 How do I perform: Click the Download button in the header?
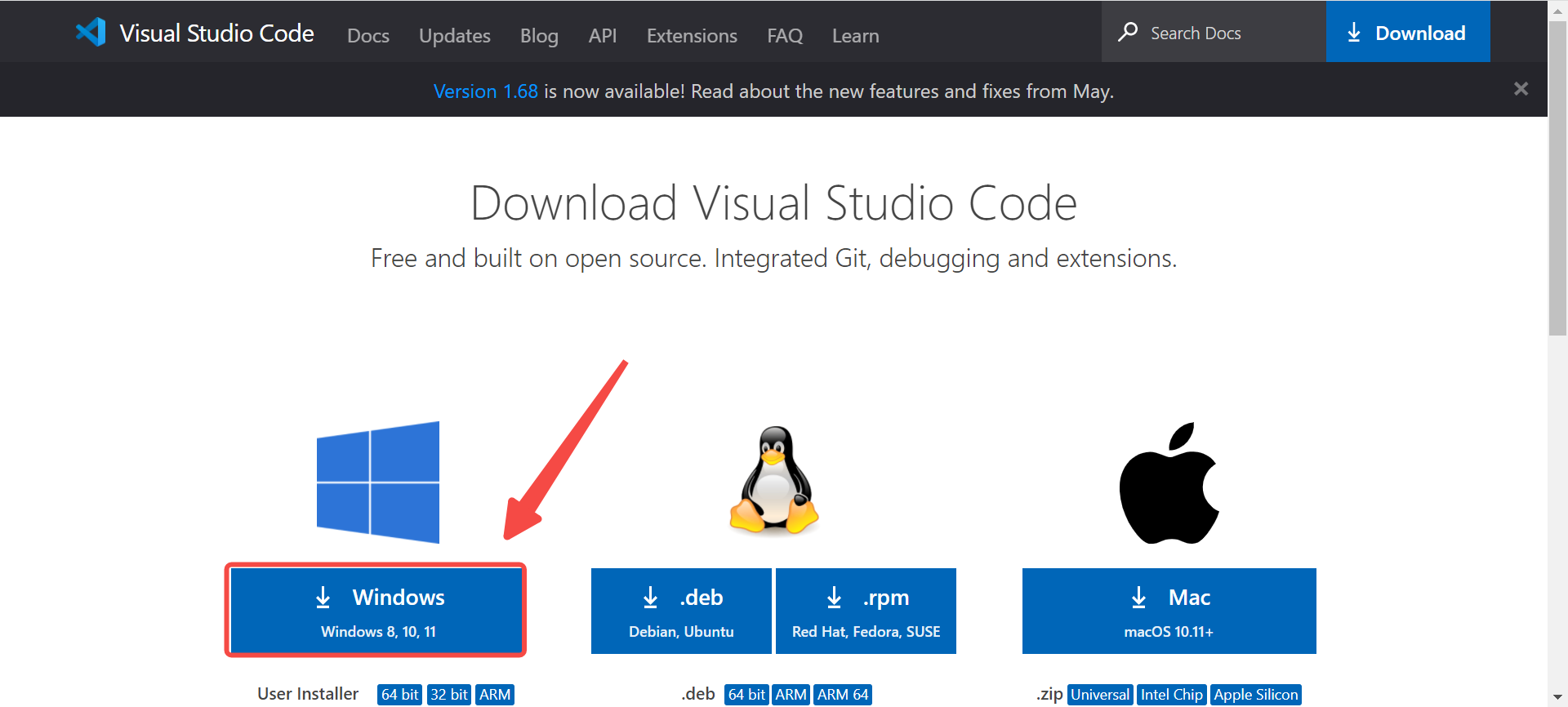click(1408, 32)
